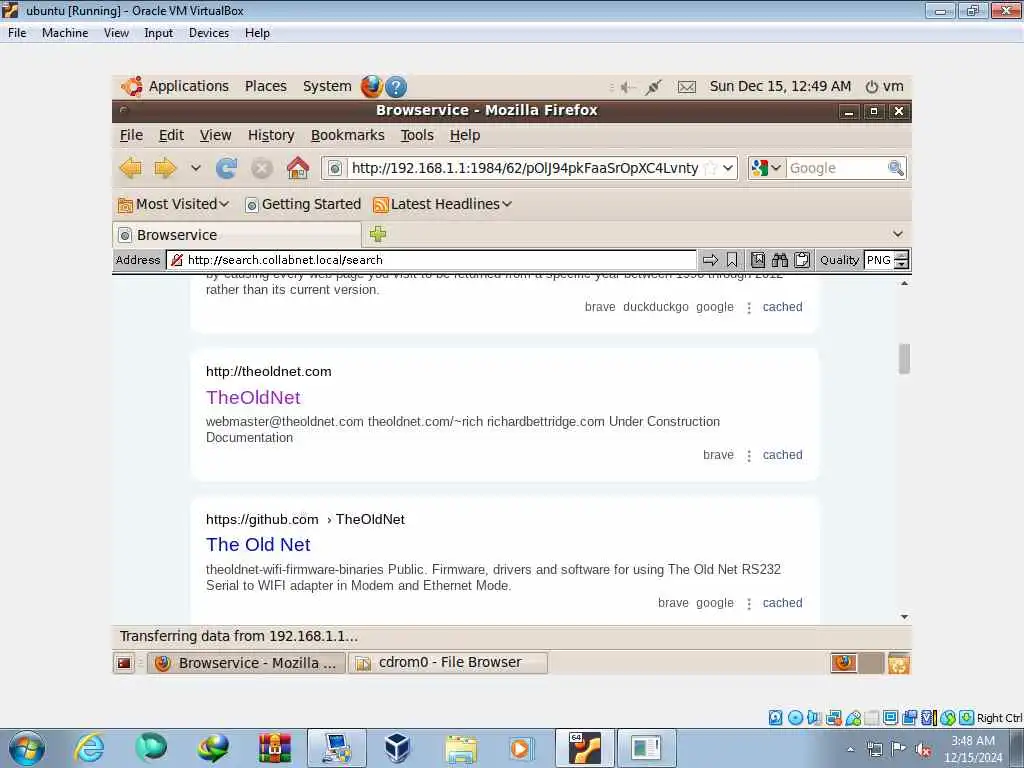The height and width of the screenshot is (768, 1024).
Task: Launch Firefox from the GNOME panel icon
Action: click(x=372, y=86)
